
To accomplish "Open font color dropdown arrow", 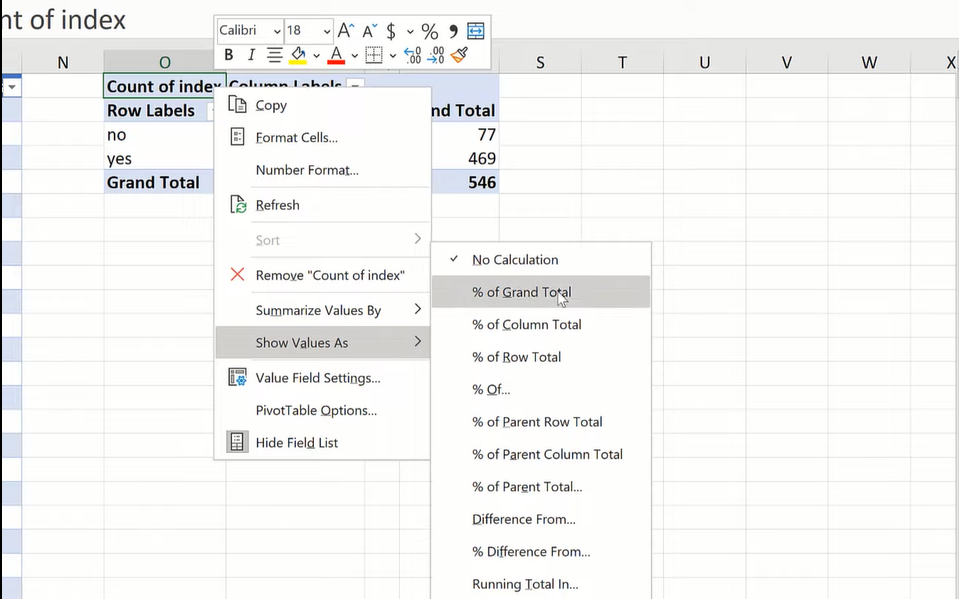I will [x=354, y=56].
